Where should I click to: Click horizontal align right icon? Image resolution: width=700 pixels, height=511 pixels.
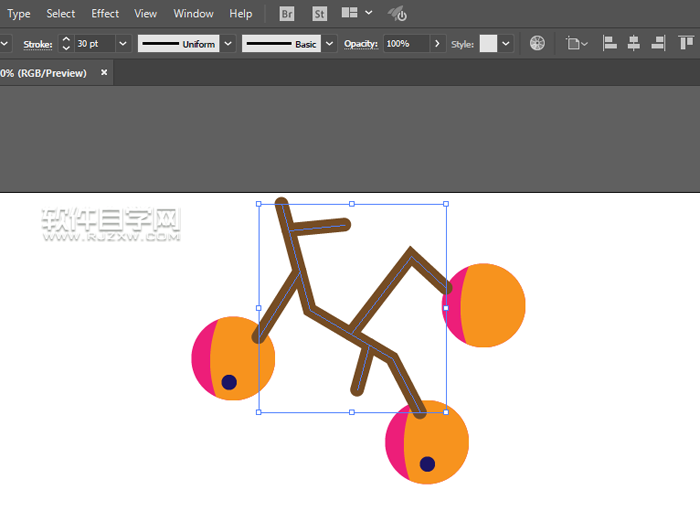click(x=657, y=44)
